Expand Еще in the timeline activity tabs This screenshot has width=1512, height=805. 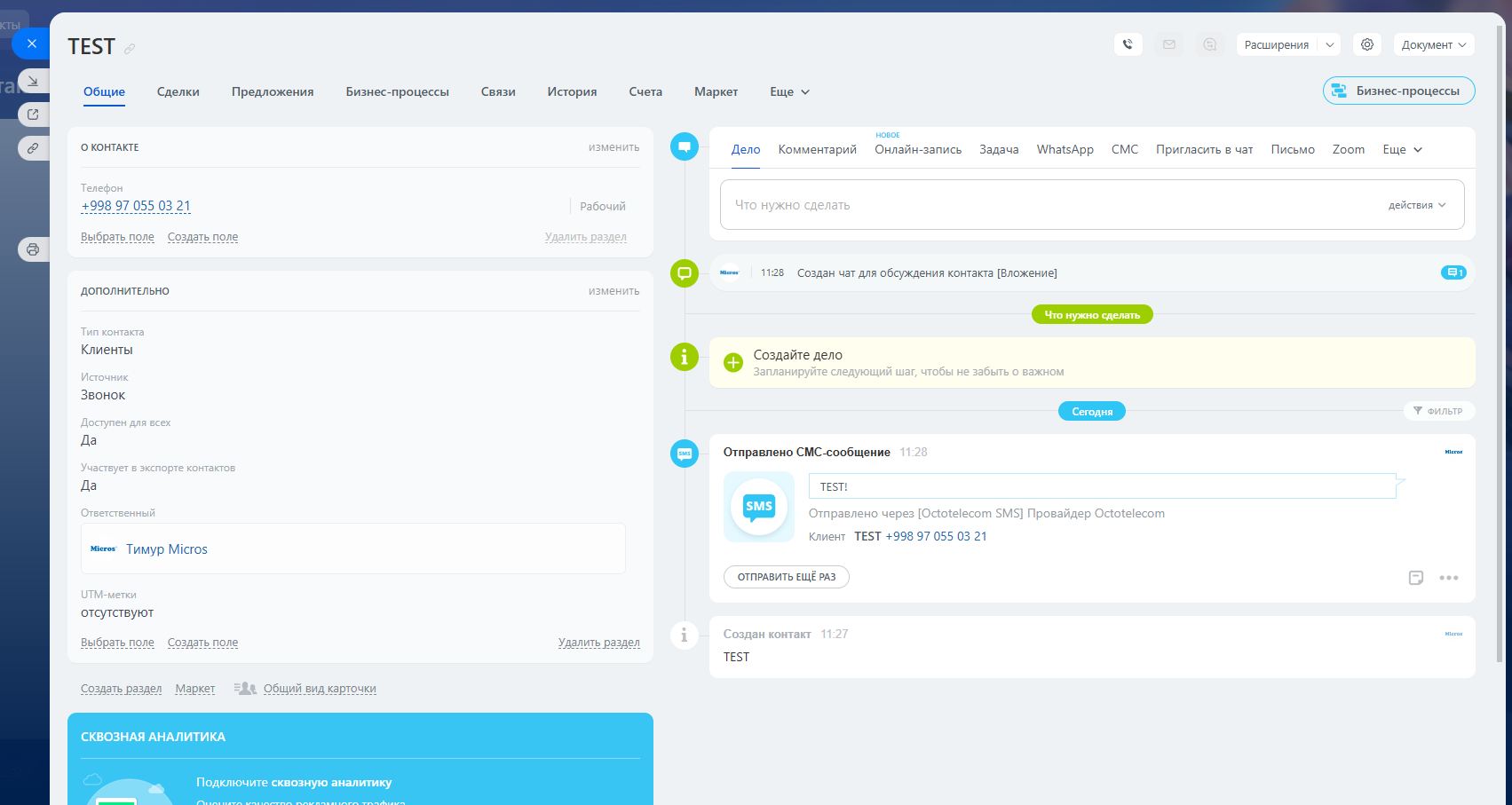click(x=1402, y=149)
